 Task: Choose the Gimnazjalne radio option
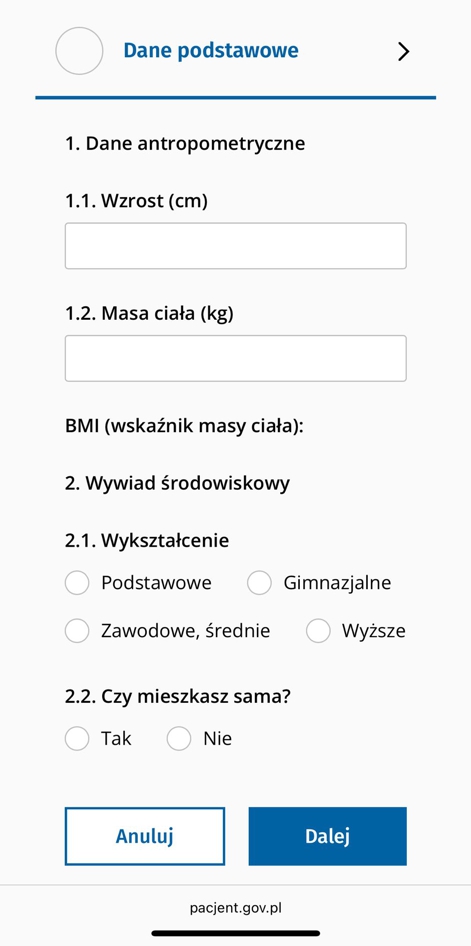[259, 583]
